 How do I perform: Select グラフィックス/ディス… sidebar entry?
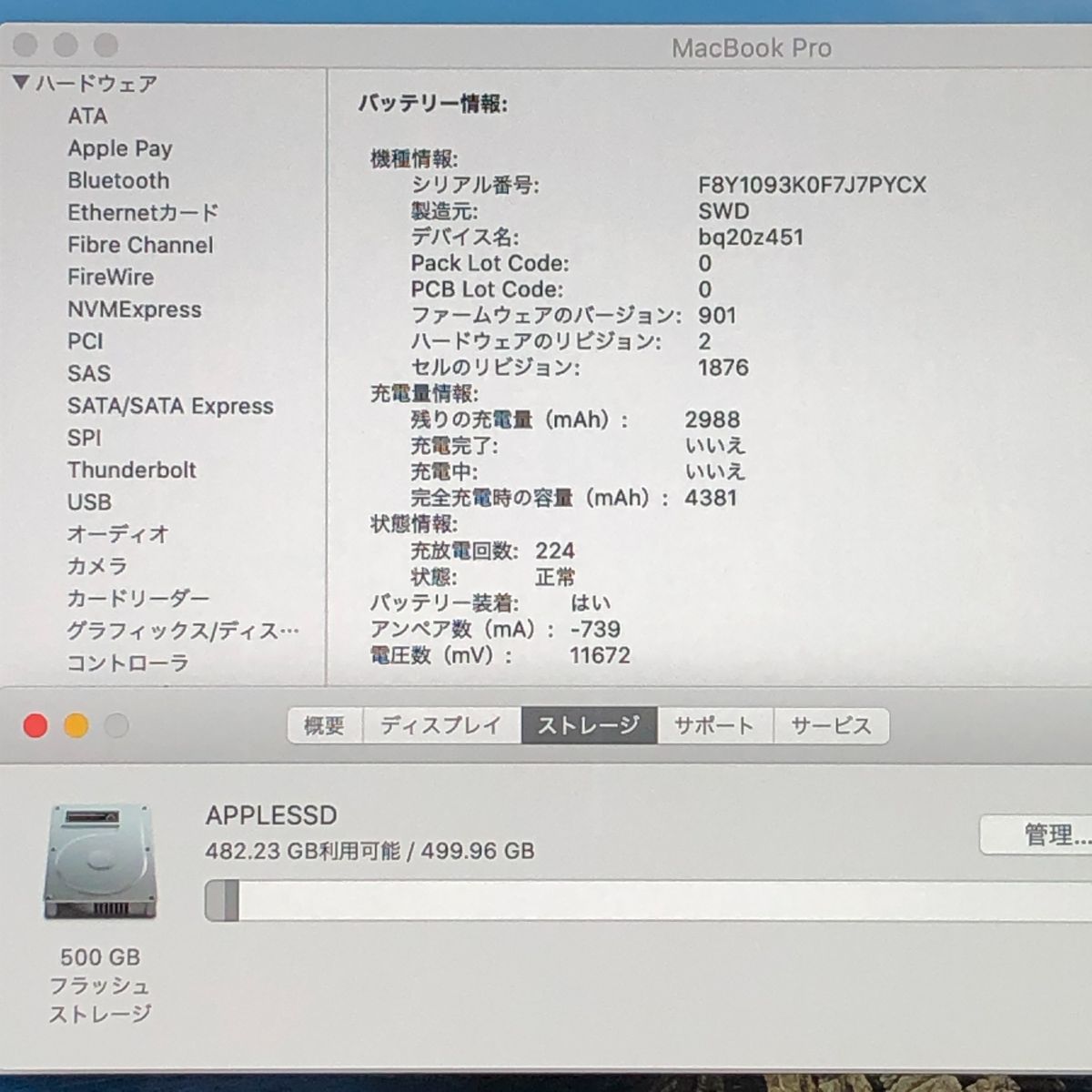point(182,631)
